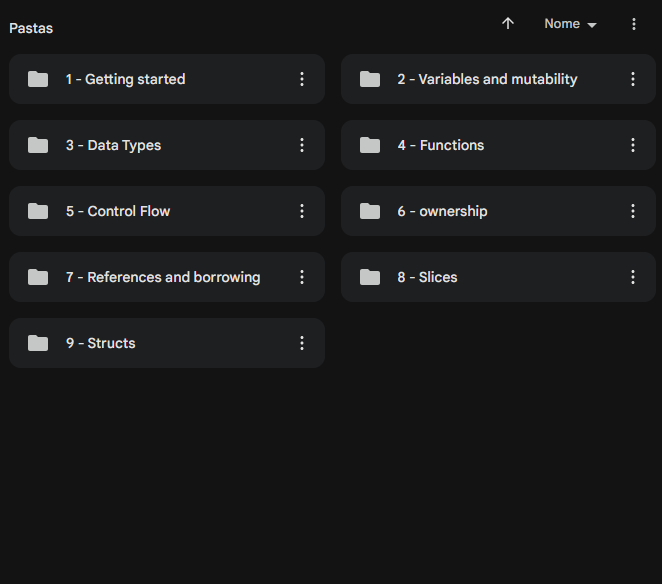
Task: Click folder icon of 8 - Slices
Action: [370, 277]
